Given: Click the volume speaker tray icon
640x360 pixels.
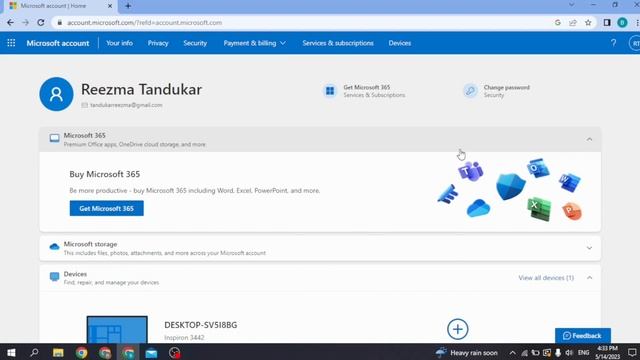Looking at the screenshot, I should [569, 352].
